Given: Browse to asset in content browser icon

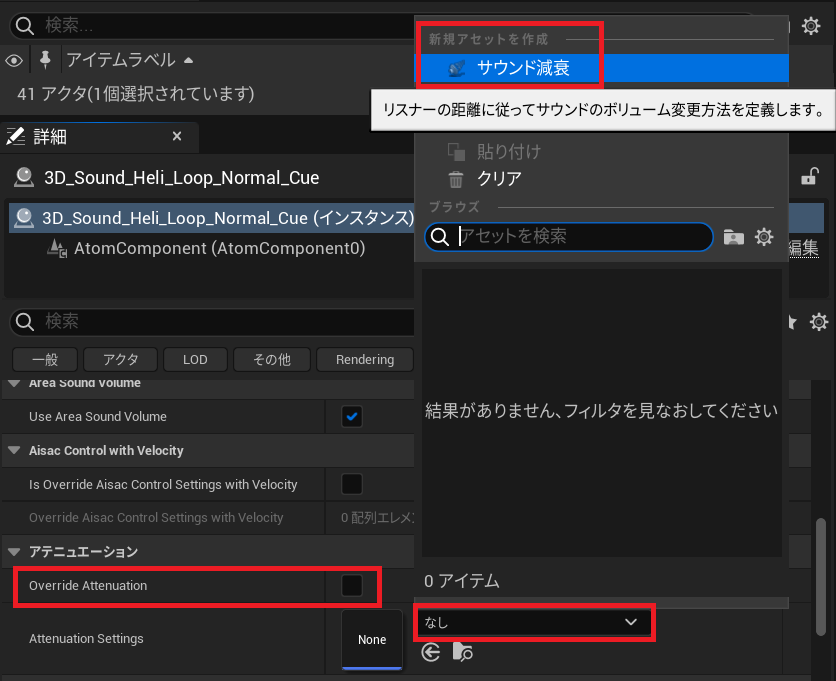Looking at the screenshot, I should 462,652.
